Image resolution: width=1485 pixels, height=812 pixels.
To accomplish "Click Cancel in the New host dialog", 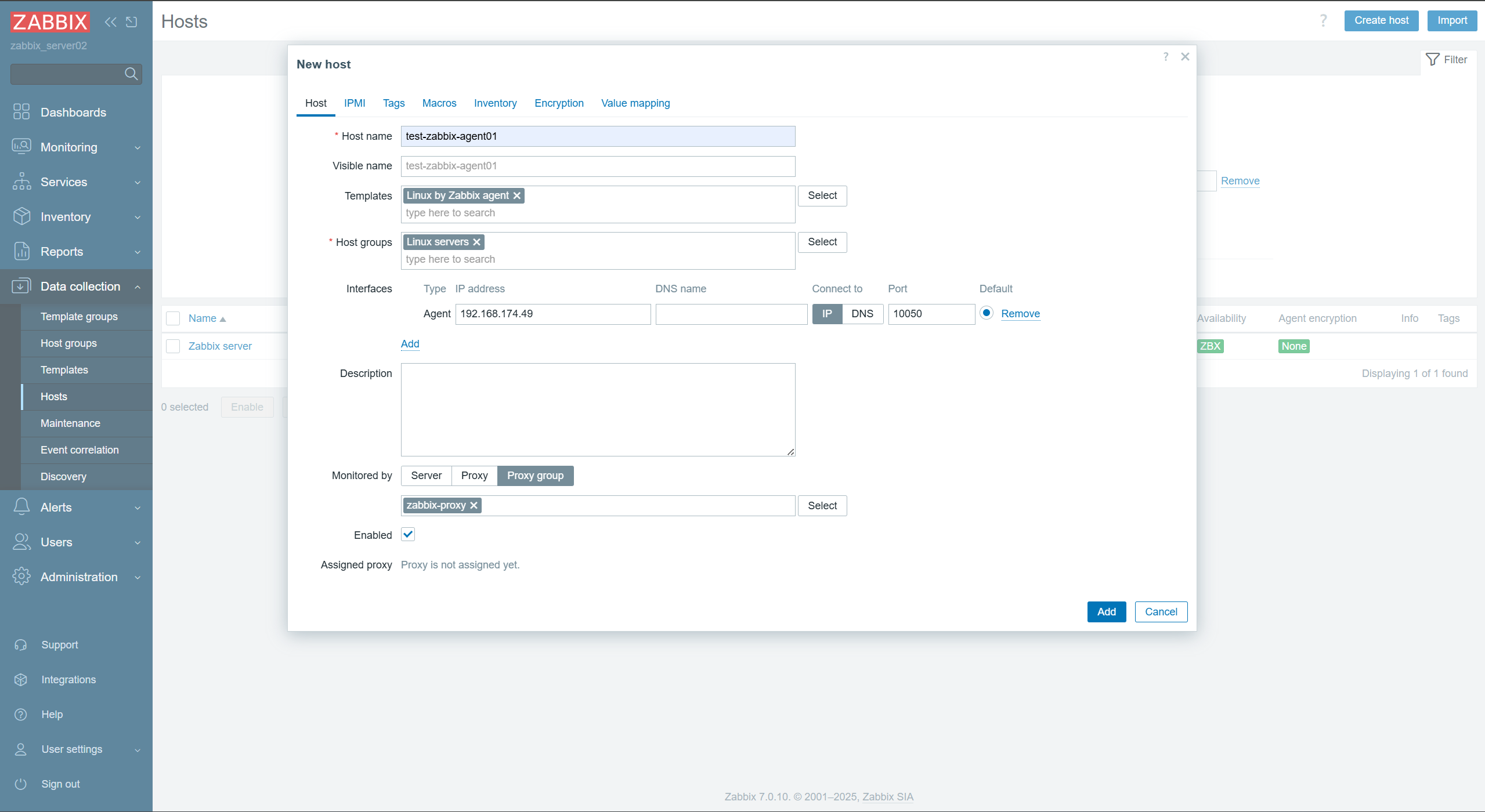I will tap(1161, 611).
